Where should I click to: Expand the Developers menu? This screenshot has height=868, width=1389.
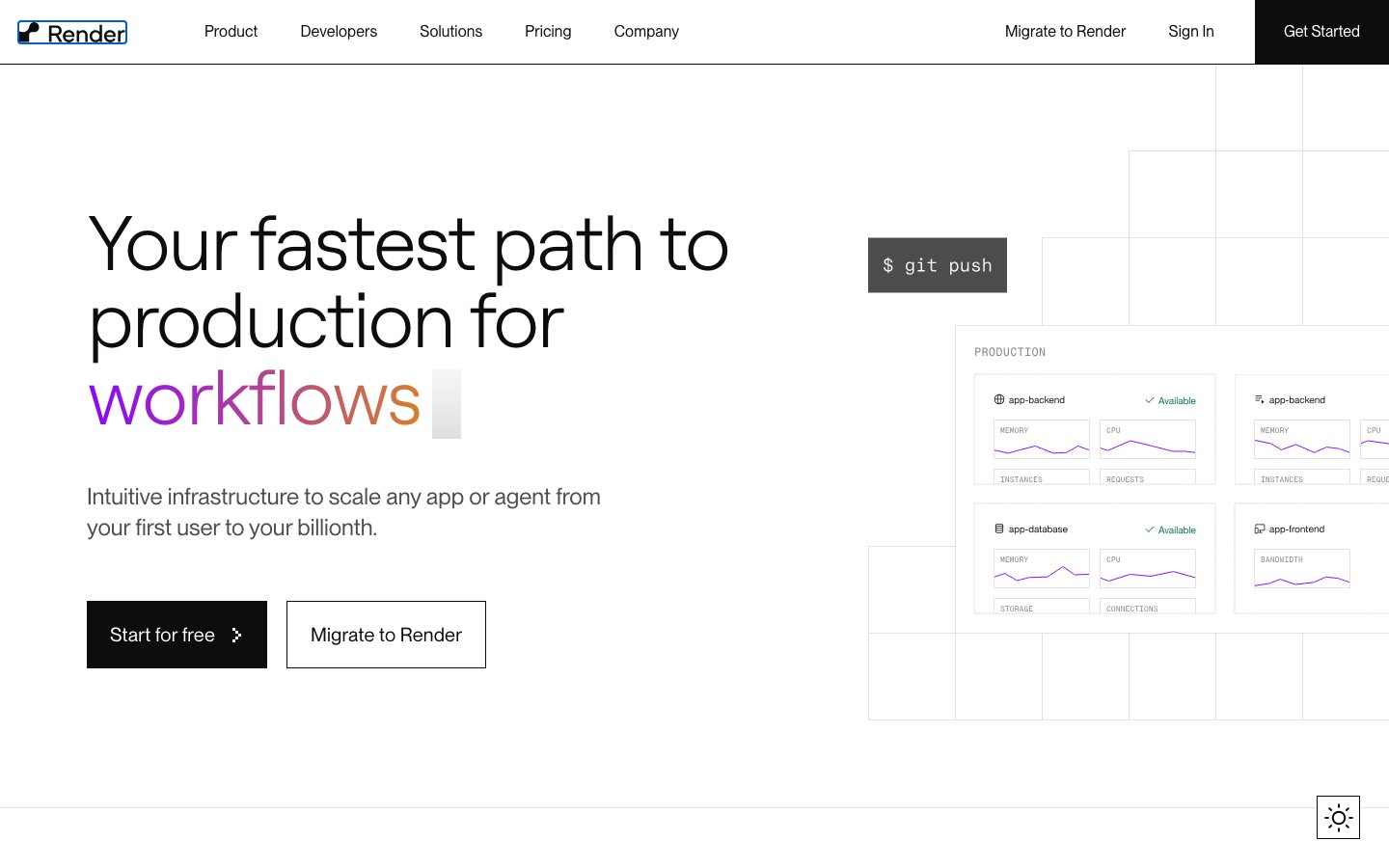click(x=339, y=32)
